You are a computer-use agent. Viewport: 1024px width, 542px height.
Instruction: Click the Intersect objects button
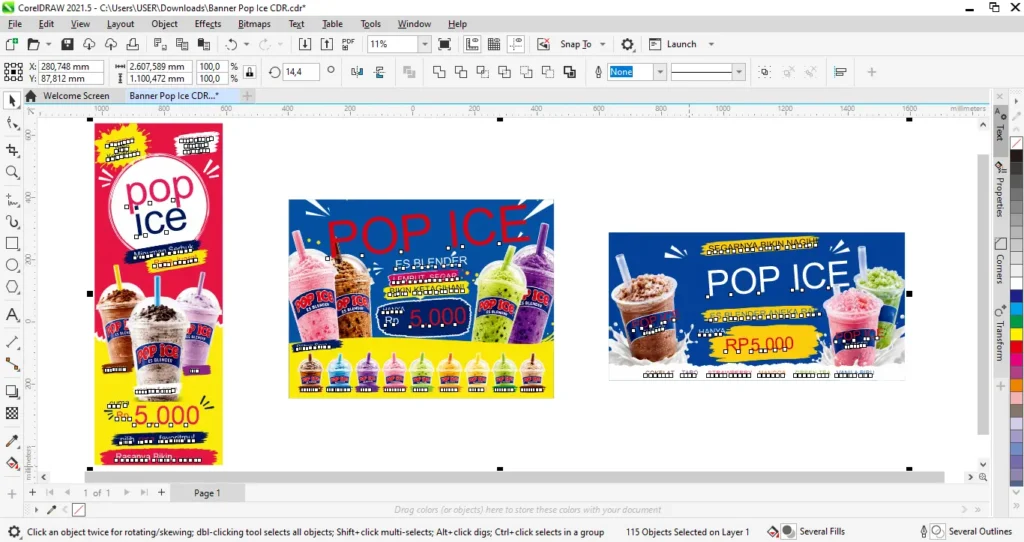pos(483,72)
